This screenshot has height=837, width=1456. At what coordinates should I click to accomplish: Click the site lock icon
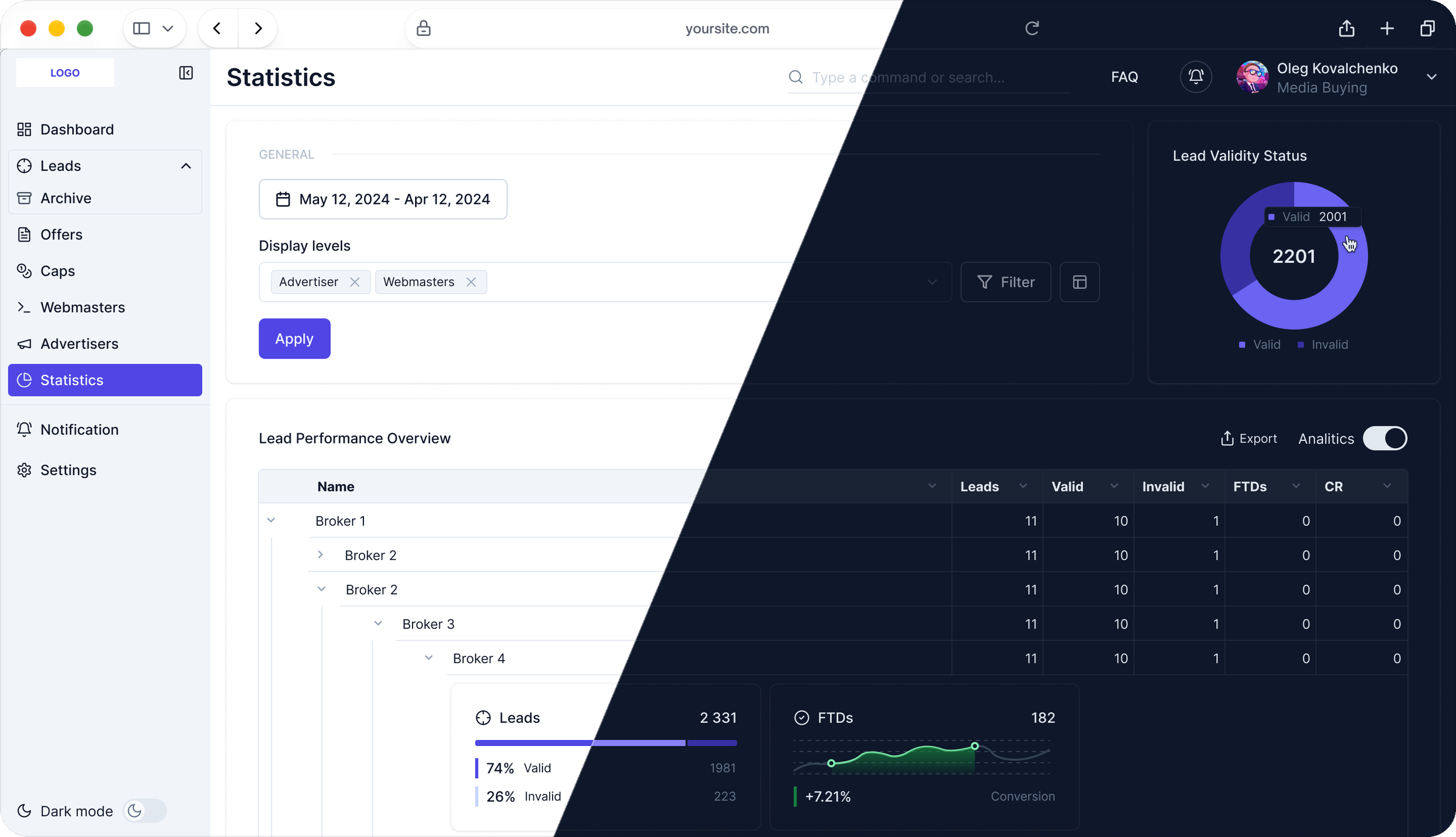pyautogui.click(x=423, y=29)
